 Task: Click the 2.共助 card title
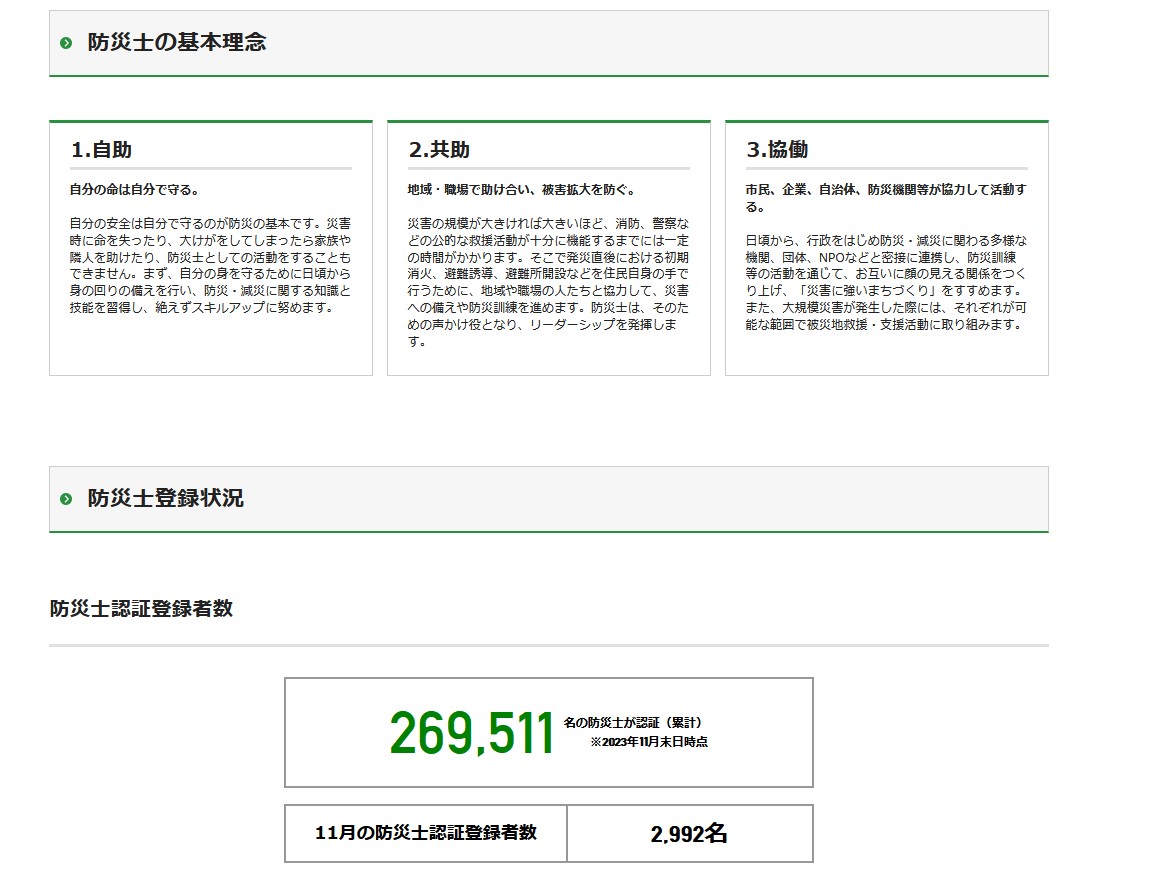pyautogui.click(x=439, y=150)
